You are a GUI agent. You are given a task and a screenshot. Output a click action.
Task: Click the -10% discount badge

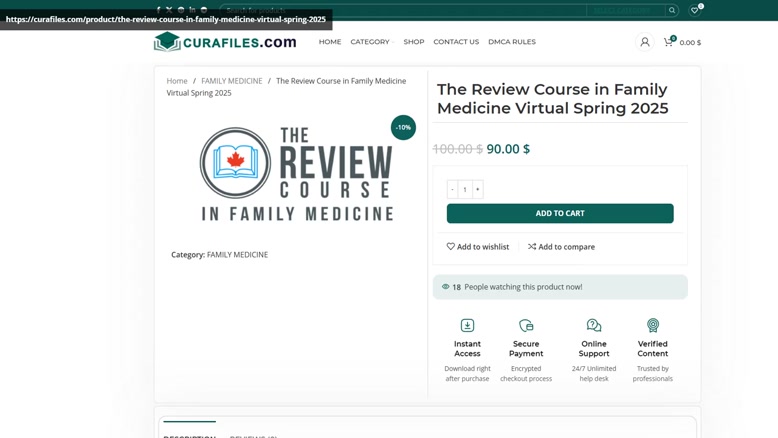(403, 127)
